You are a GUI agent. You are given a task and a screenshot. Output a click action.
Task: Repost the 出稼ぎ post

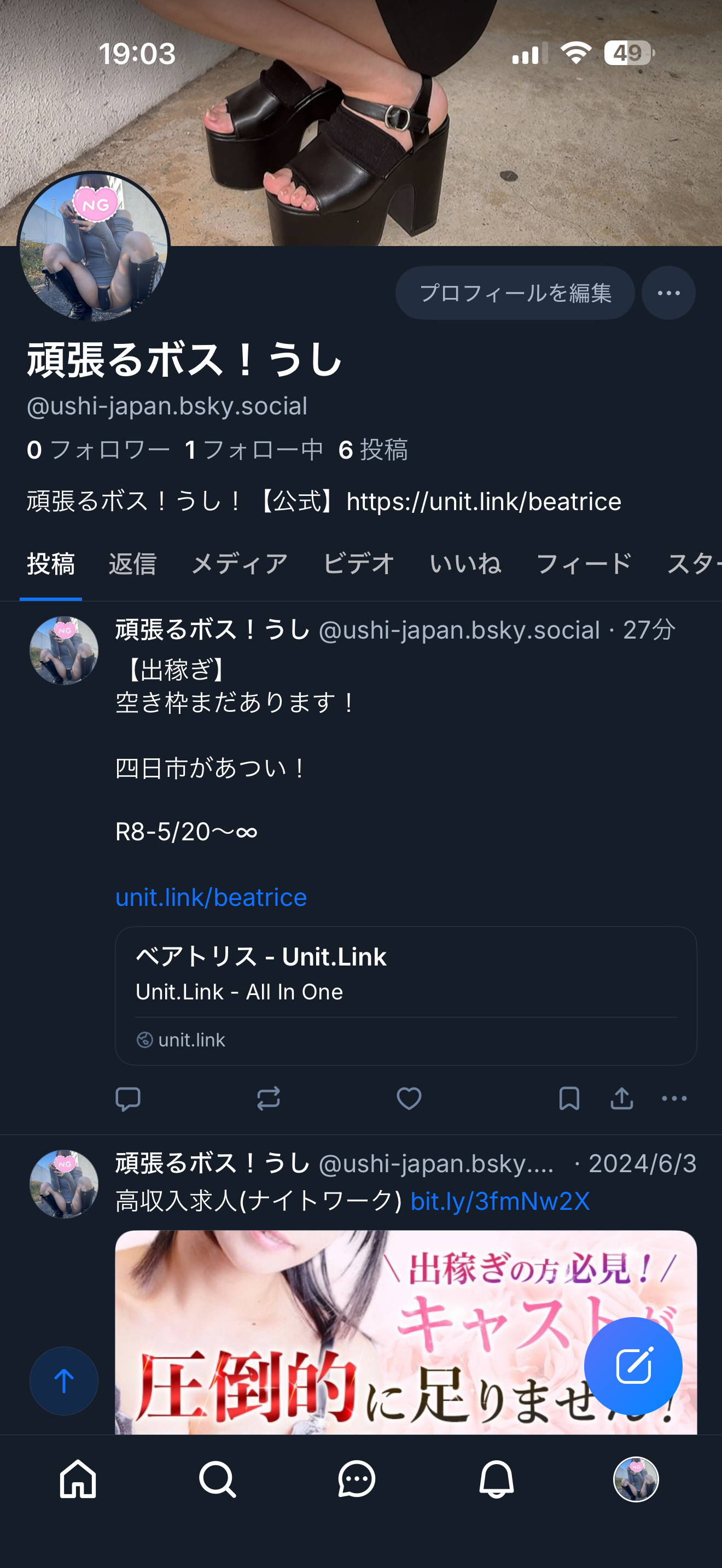point(269,1099)
